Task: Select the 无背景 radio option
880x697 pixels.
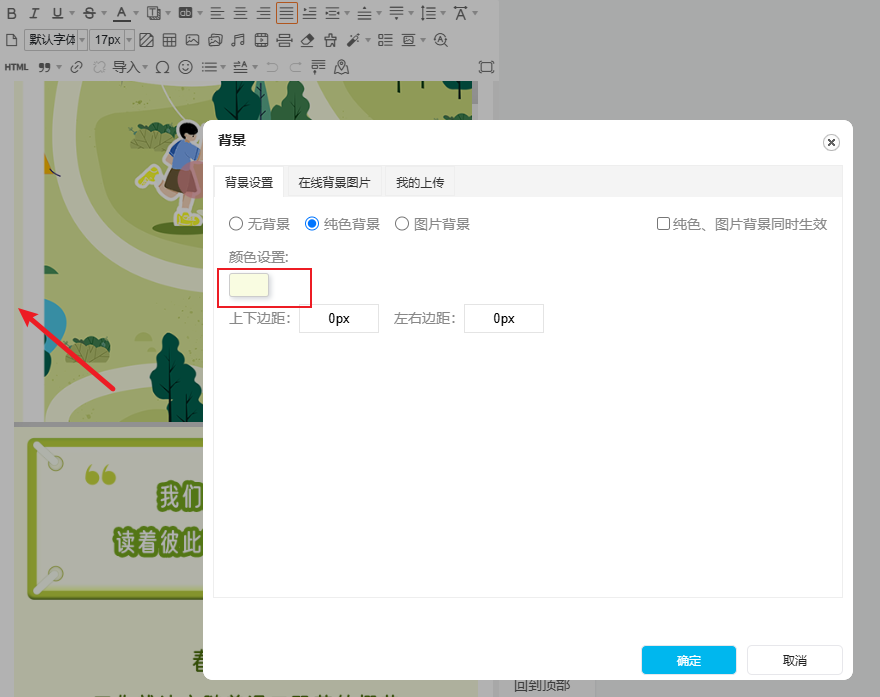Action: 236,224
